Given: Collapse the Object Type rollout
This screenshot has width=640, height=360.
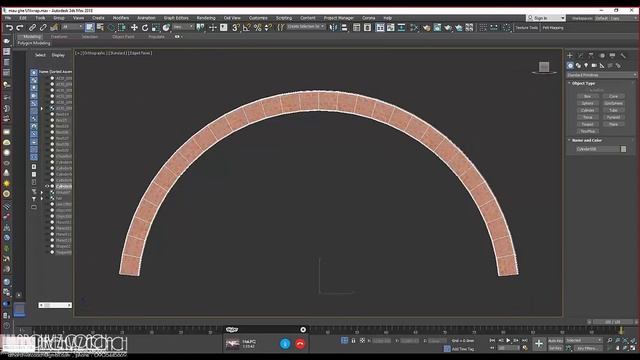Looking at the screenshot, I should click(x=583, y=83).
